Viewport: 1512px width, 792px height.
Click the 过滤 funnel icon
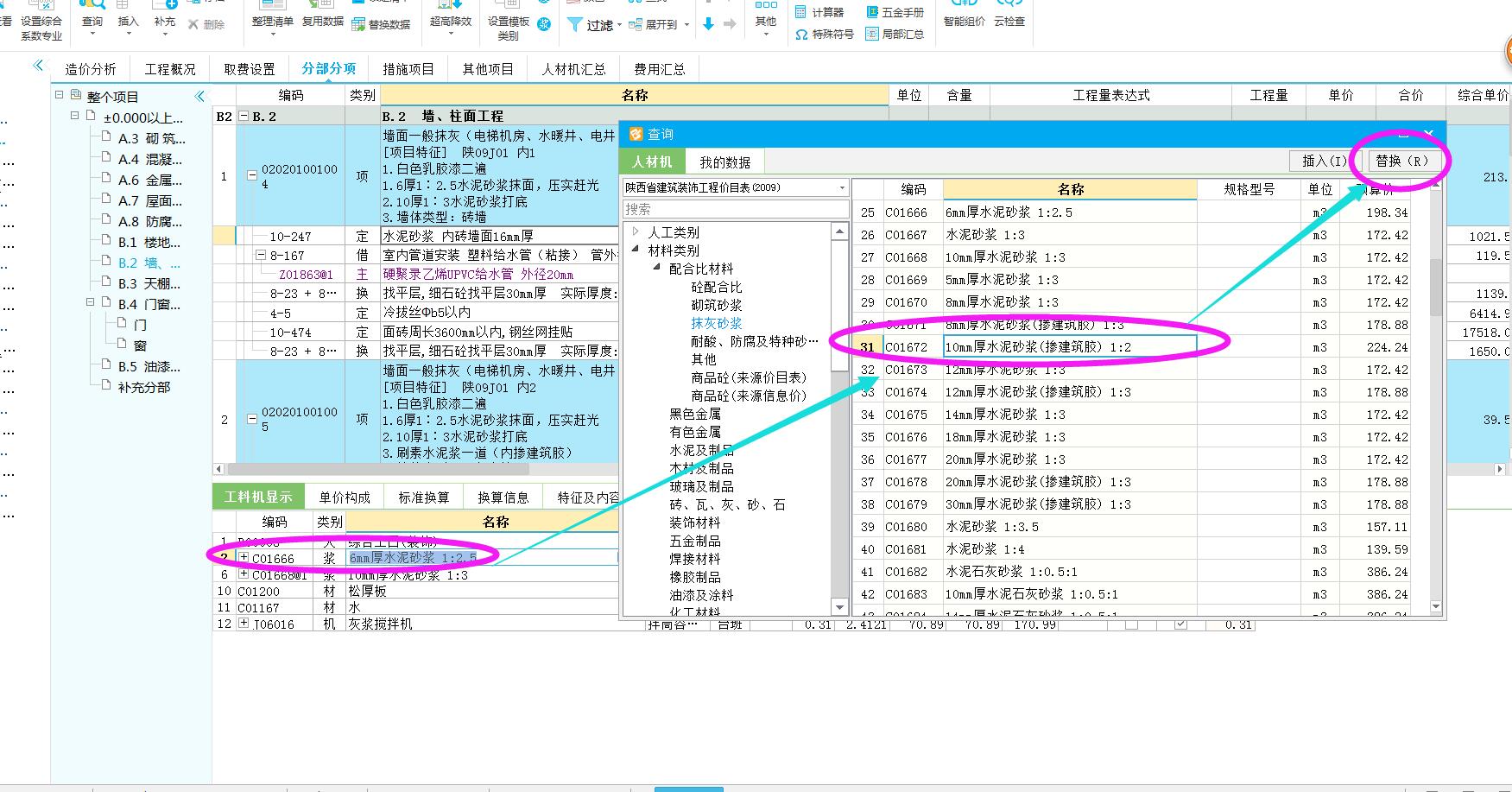point(574,24)
